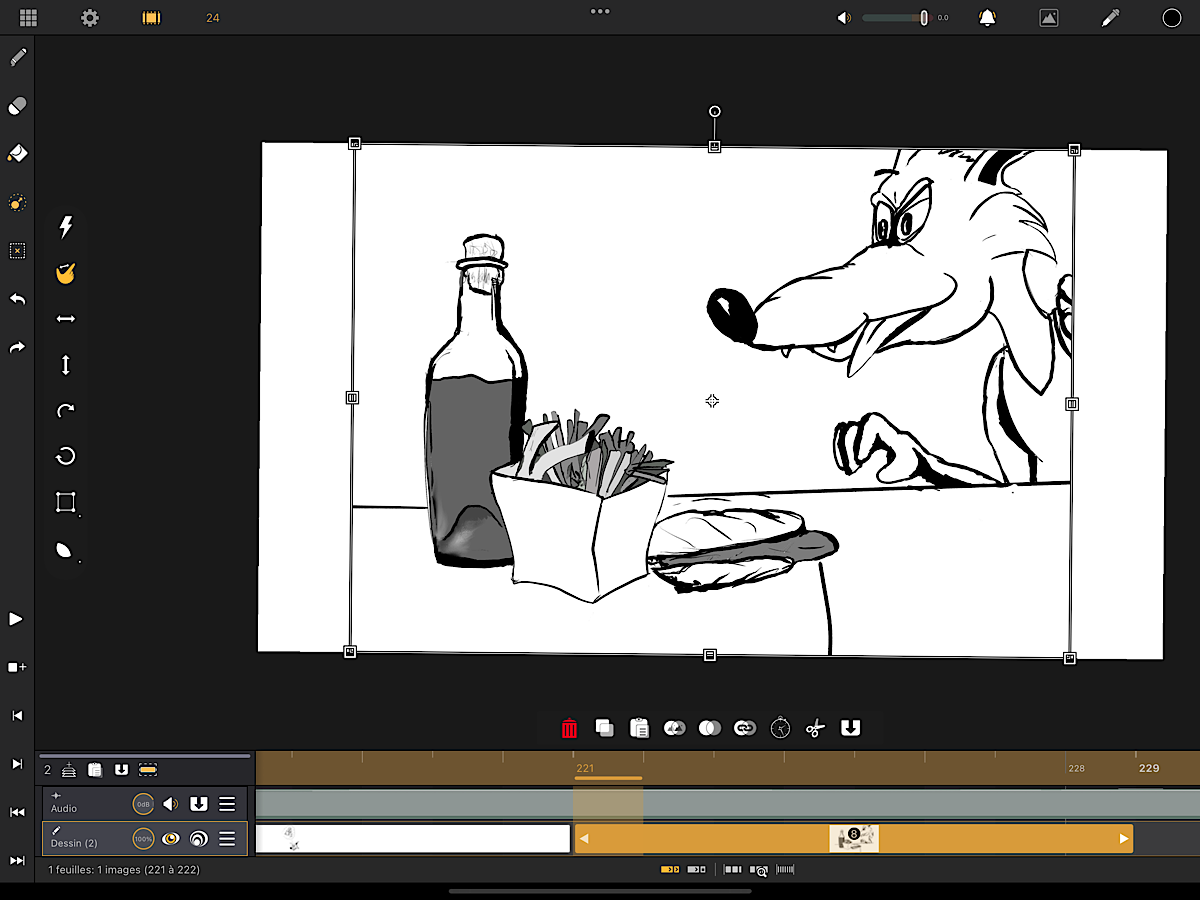Viewport: 1200px width, 900px height.
Task: Open the stopwatch timing option
Action: tap(780, 728)
